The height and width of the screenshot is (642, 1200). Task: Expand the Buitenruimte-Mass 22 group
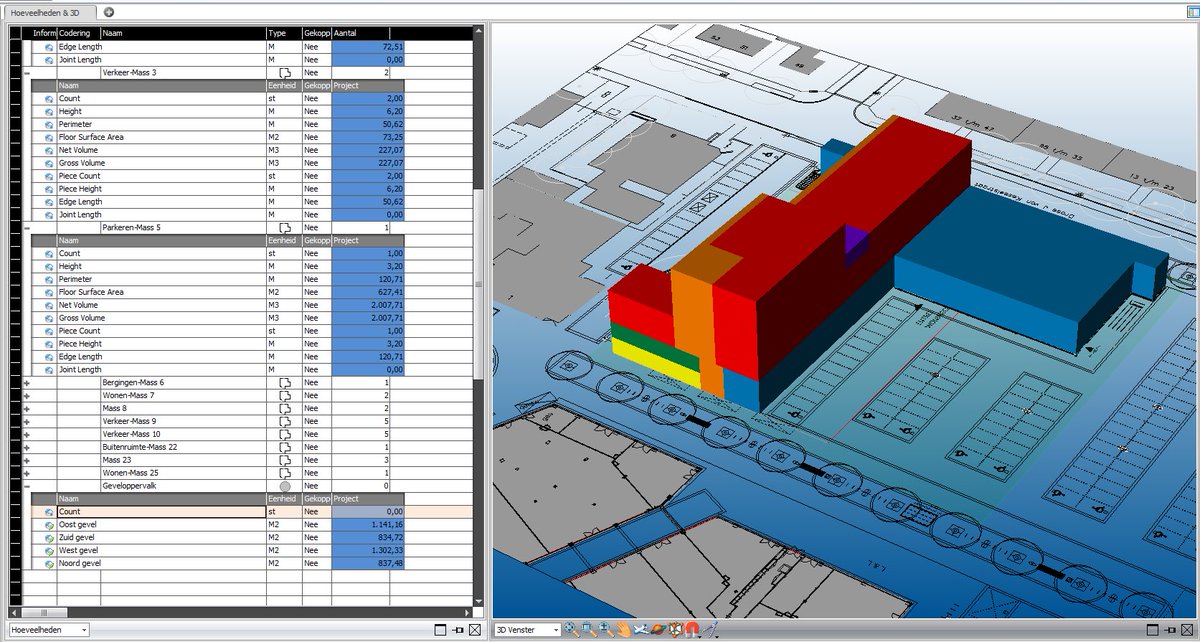(27, 447)
